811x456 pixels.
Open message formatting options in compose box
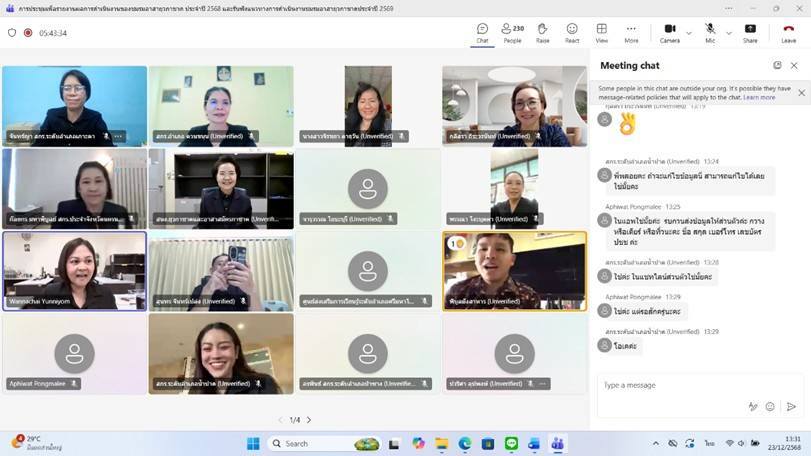(x=753, y=406)
